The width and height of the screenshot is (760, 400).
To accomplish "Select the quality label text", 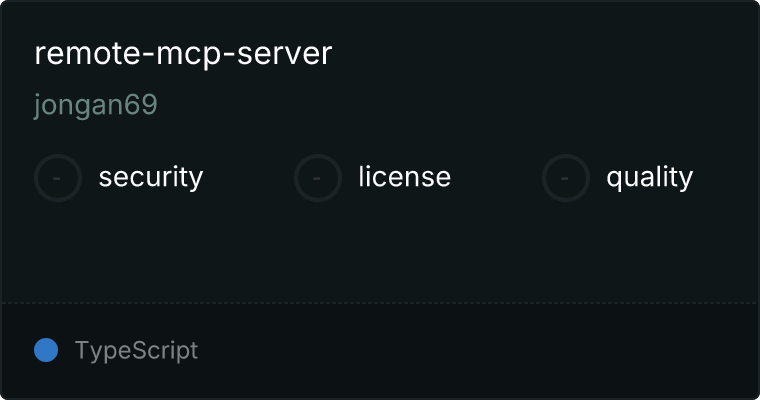I will coord(649,177).
